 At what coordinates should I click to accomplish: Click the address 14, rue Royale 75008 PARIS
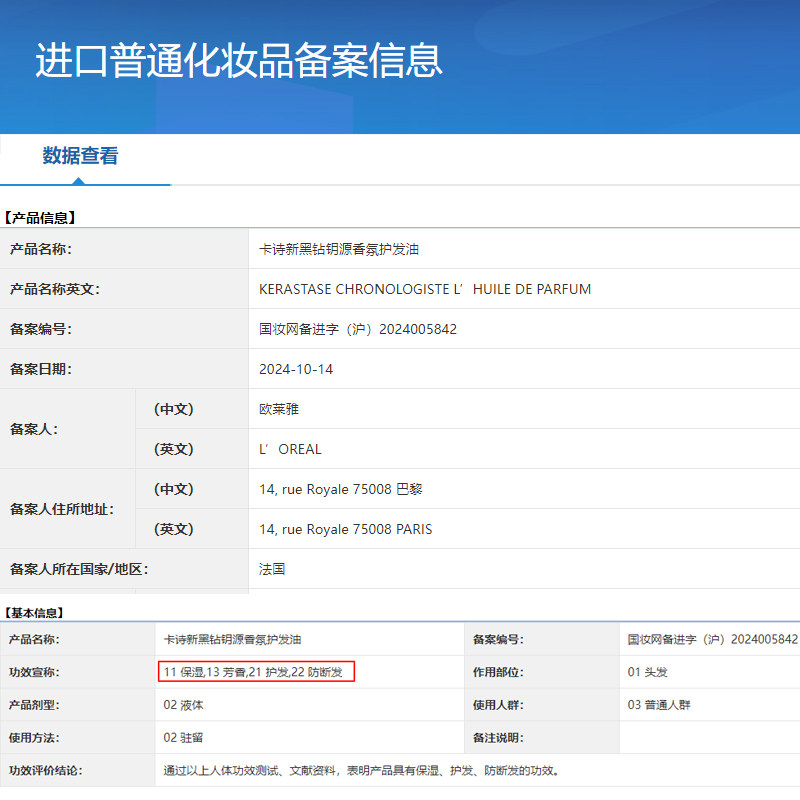click(x=345, y=529)
